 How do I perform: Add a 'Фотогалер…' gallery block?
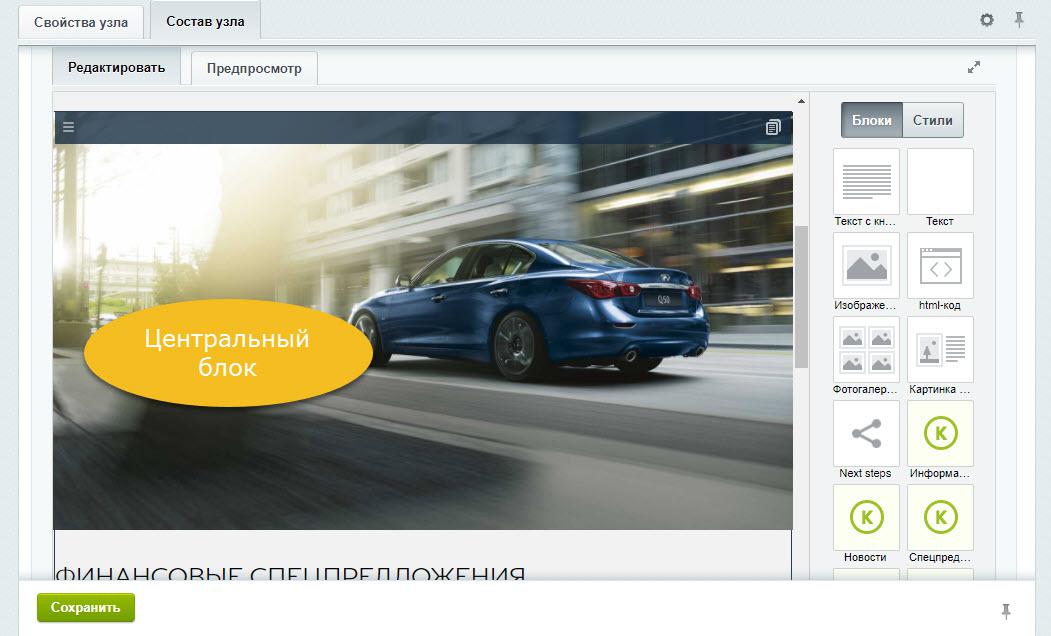click(866, 349)
